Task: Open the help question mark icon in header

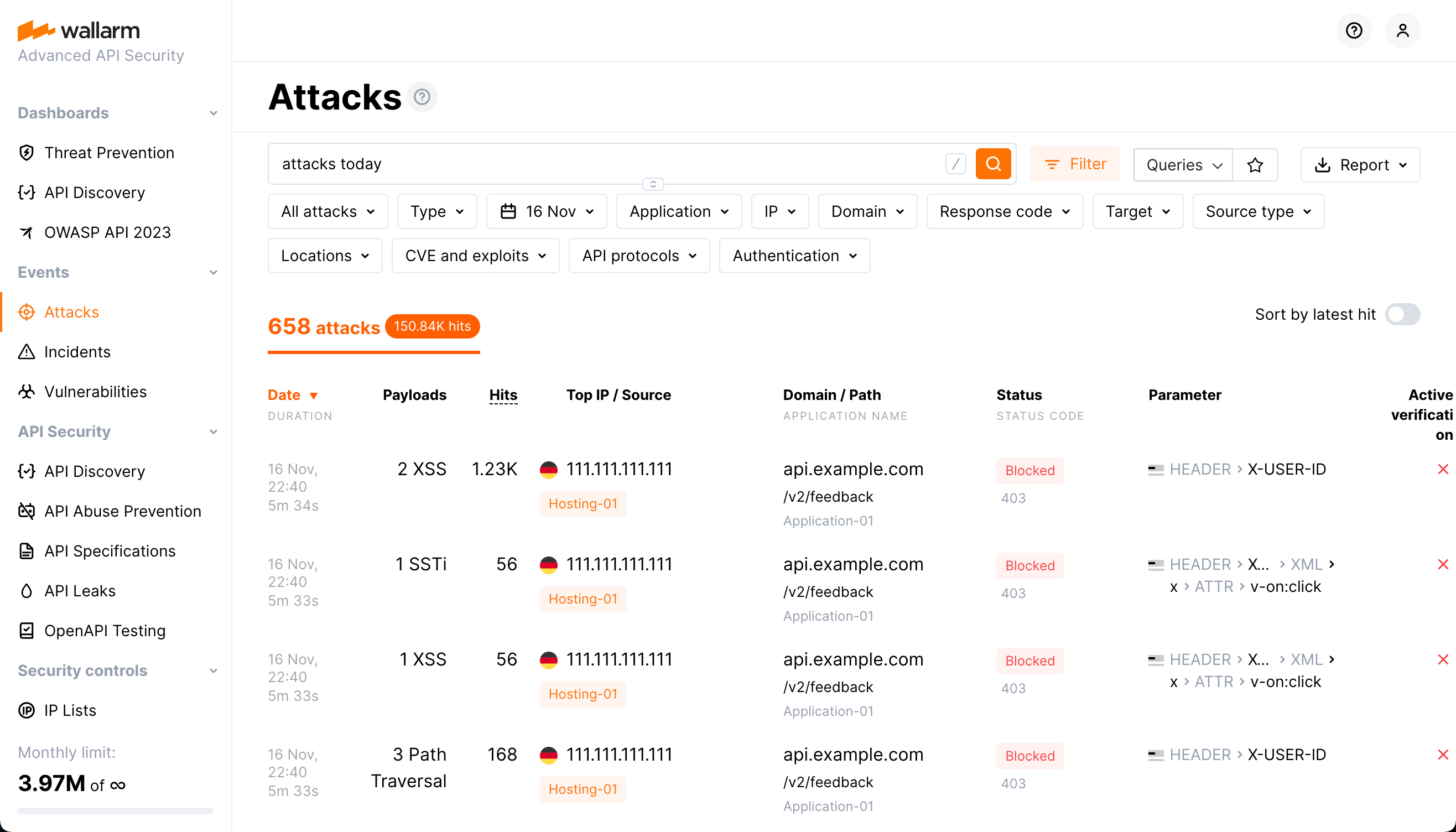Action: [x=1354, y=30]
